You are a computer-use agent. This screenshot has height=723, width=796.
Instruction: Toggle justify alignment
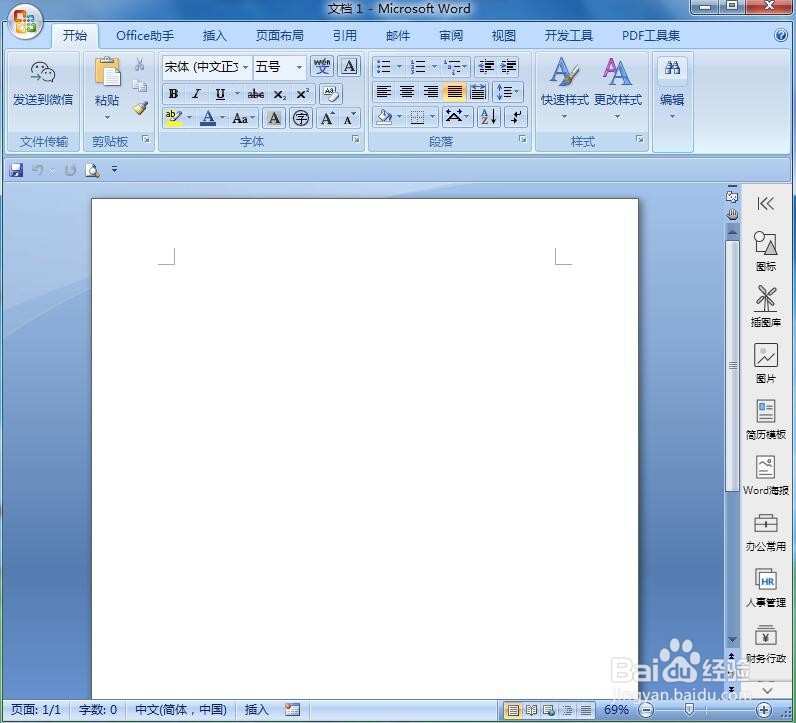point(454,92)
